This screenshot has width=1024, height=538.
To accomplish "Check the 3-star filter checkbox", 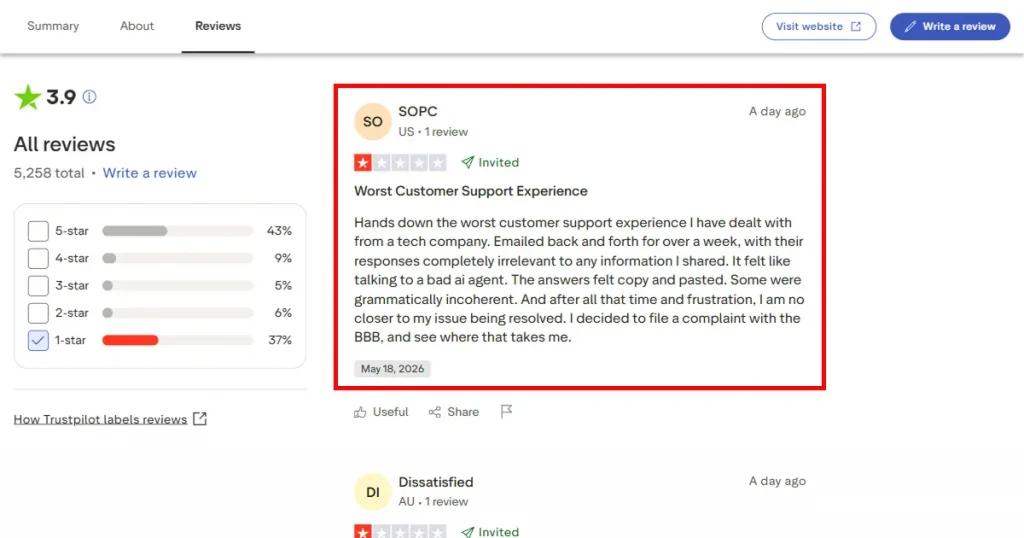I will (38, 286).
